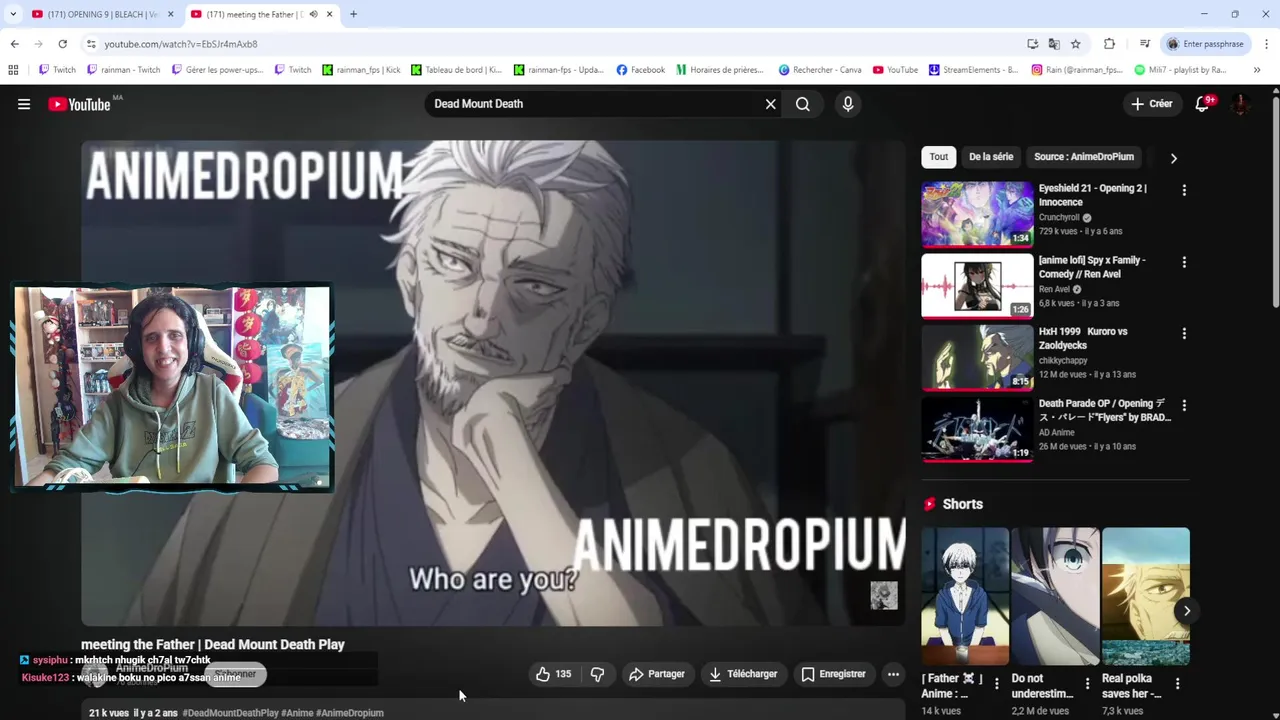Bookmark this page with star
The image size is (1280, 720).
coord(1076,44)
